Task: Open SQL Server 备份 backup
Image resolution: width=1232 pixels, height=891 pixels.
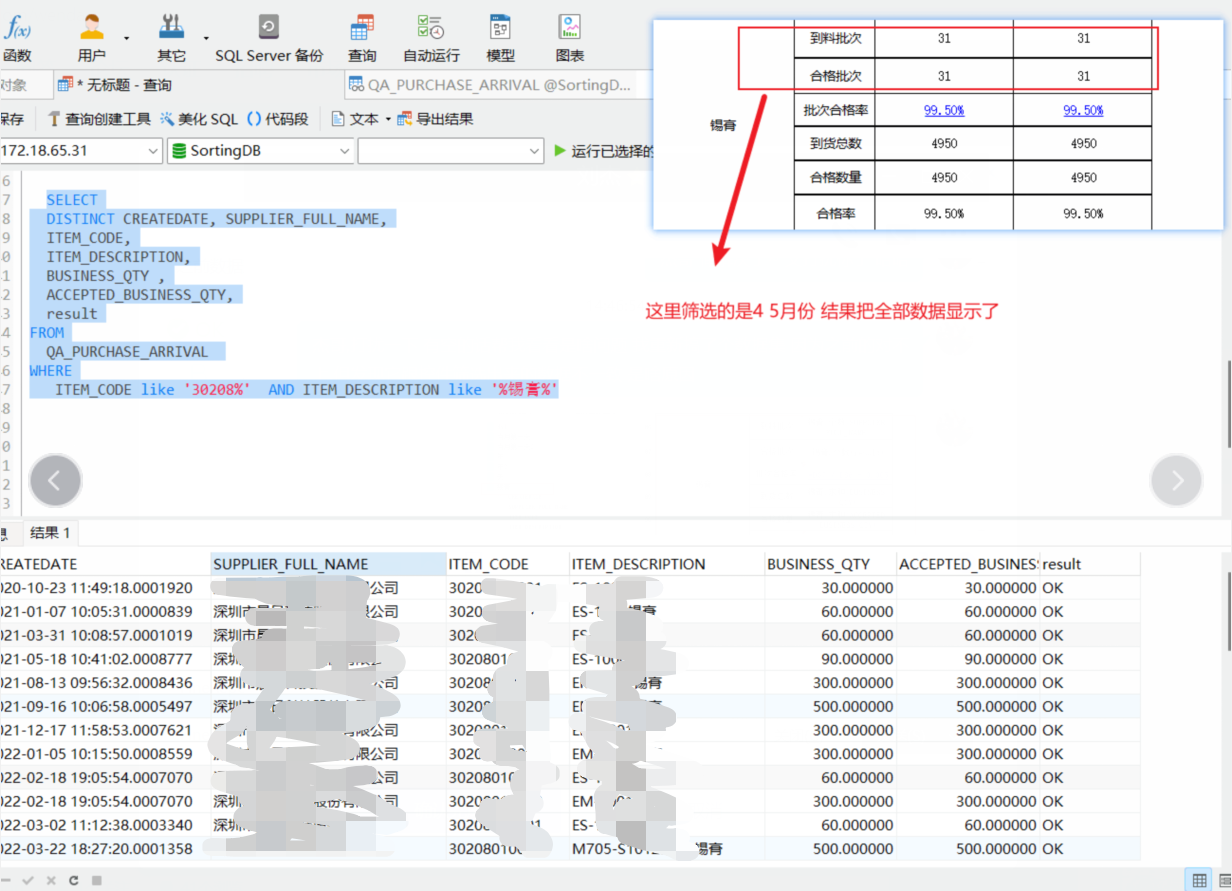Action: pos(269,38)
